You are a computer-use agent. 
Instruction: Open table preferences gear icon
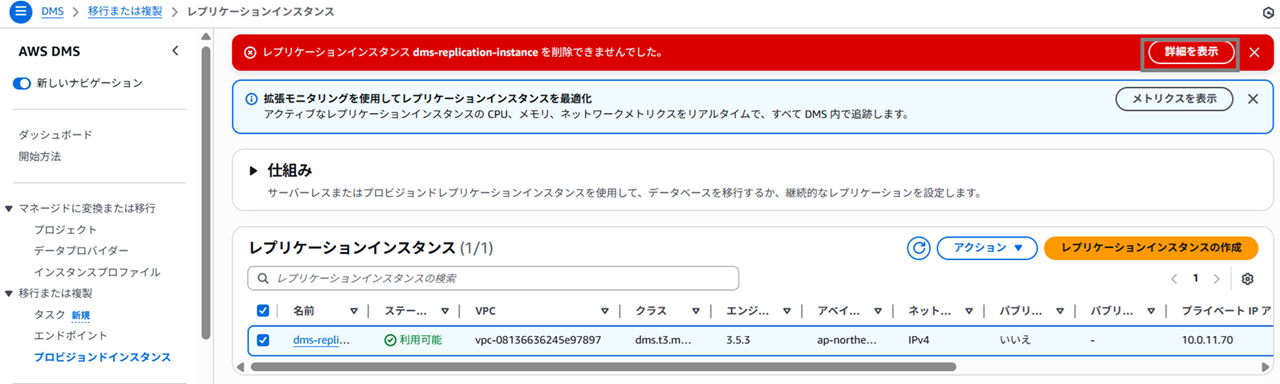1247,279
